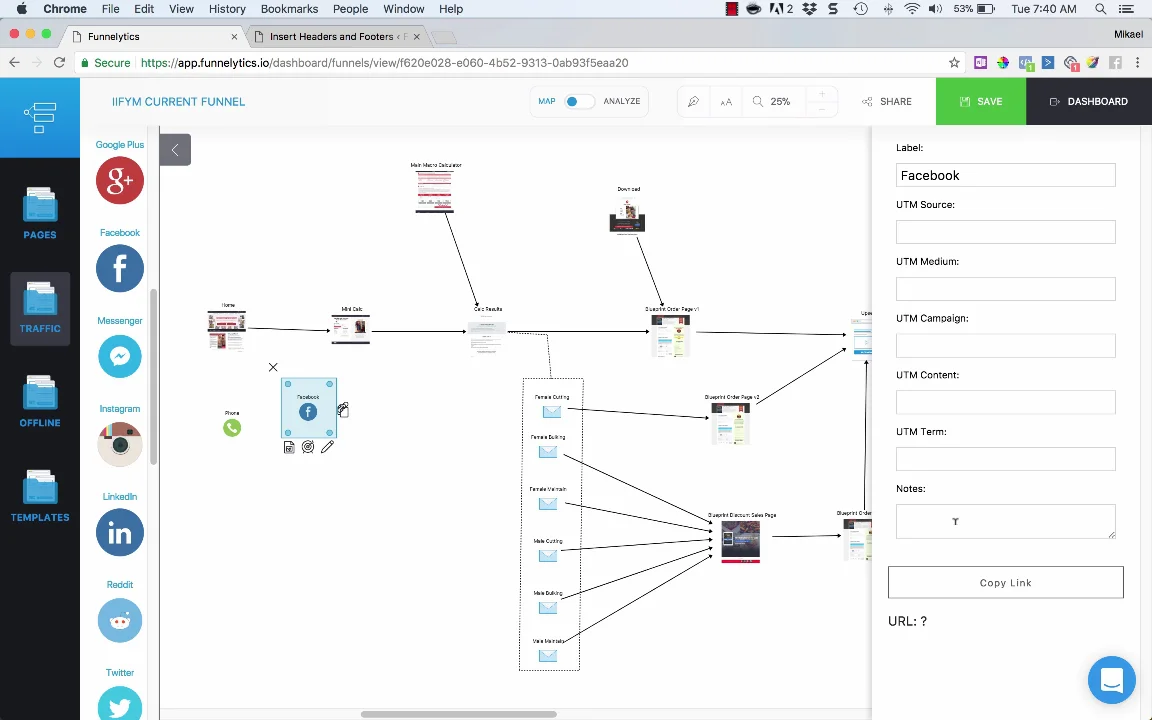Click the Copy Link button
This screenshot has width=1152, height=720.
[x=1005, y=583]
